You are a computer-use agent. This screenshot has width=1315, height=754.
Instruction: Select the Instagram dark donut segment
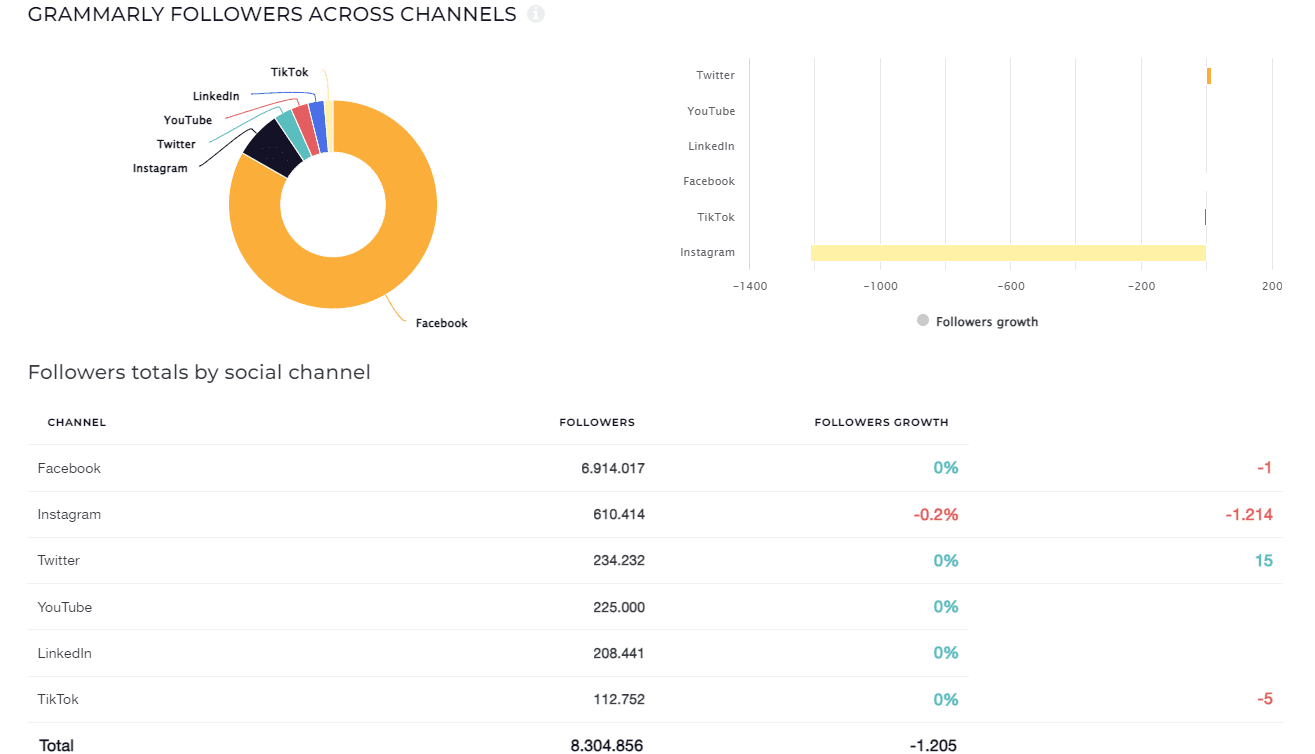[x=267, y=150]
